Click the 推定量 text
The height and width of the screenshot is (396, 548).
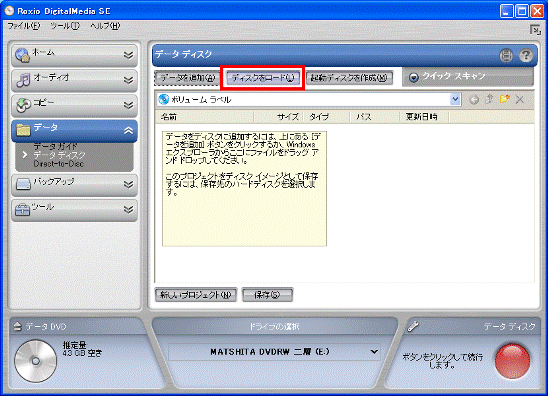point(74,345)
